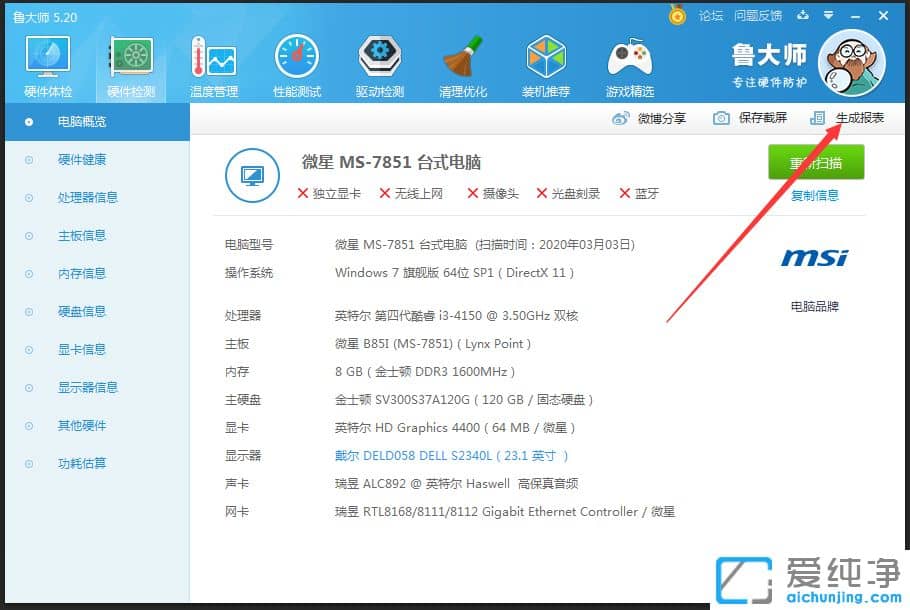Open 装机推荐 build recommendations
This screenshot has width=910, height=610.
point(546,64)
